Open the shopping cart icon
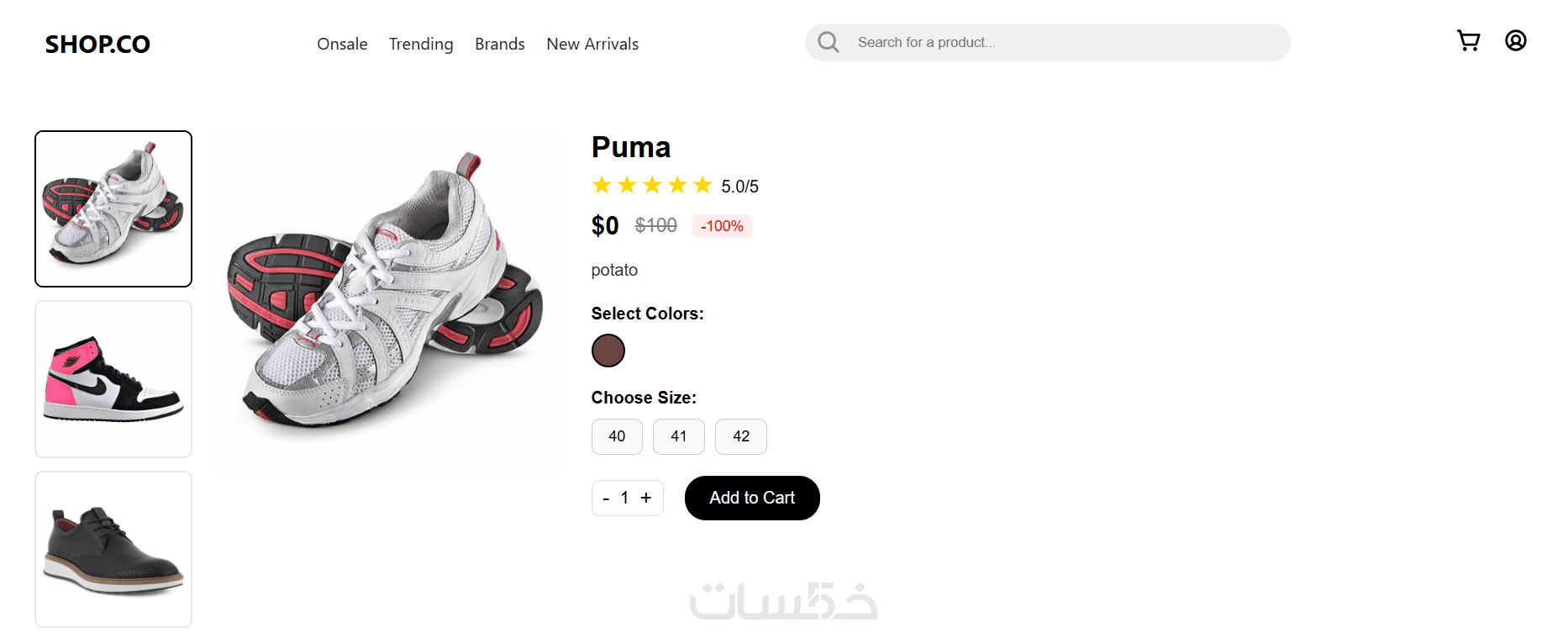Viewport: 1568px width, 633px height. [1468, 41]
